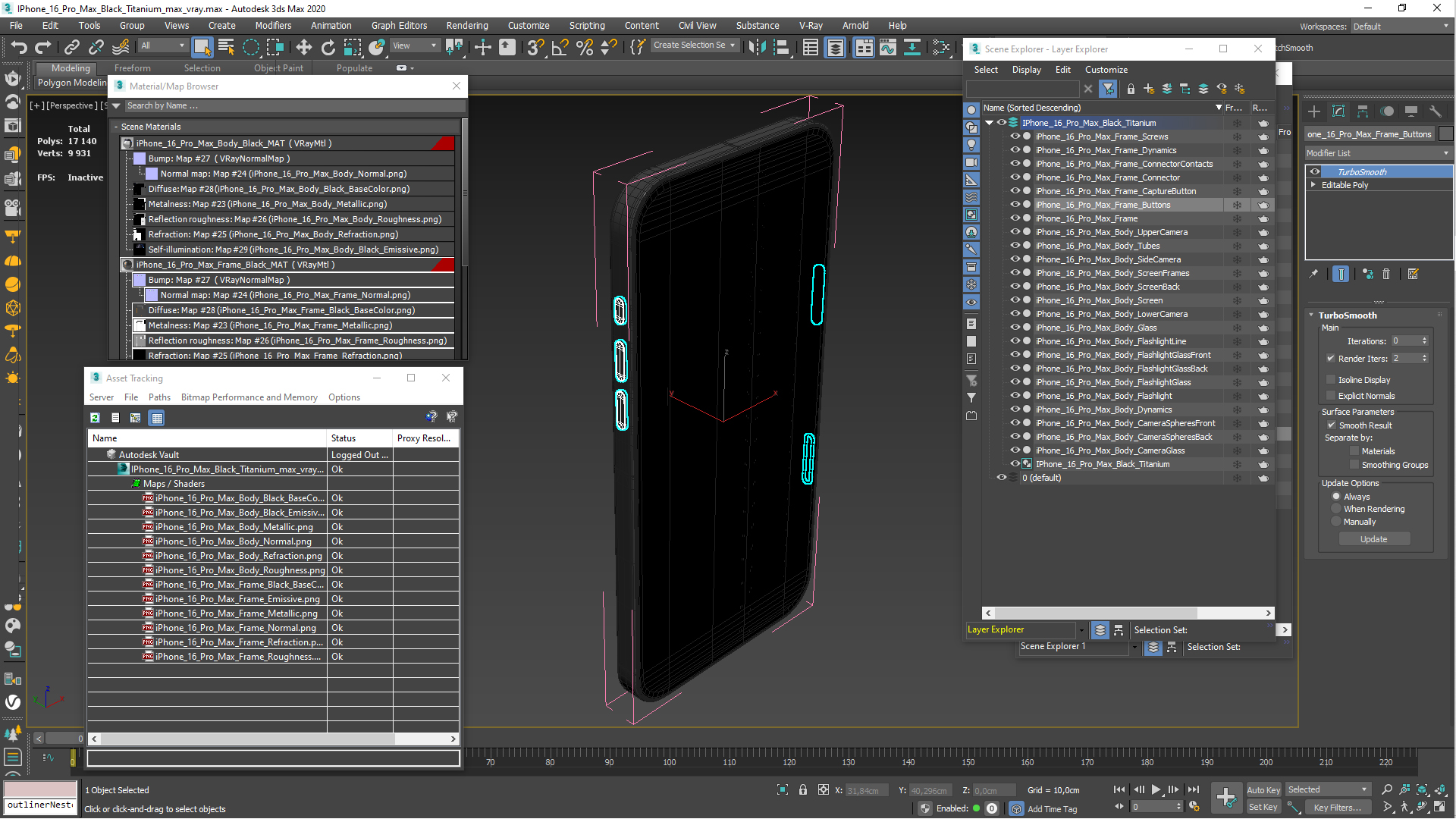Click Search by Name field in Material Browser
1456x819 pixels.
(294, 106)
